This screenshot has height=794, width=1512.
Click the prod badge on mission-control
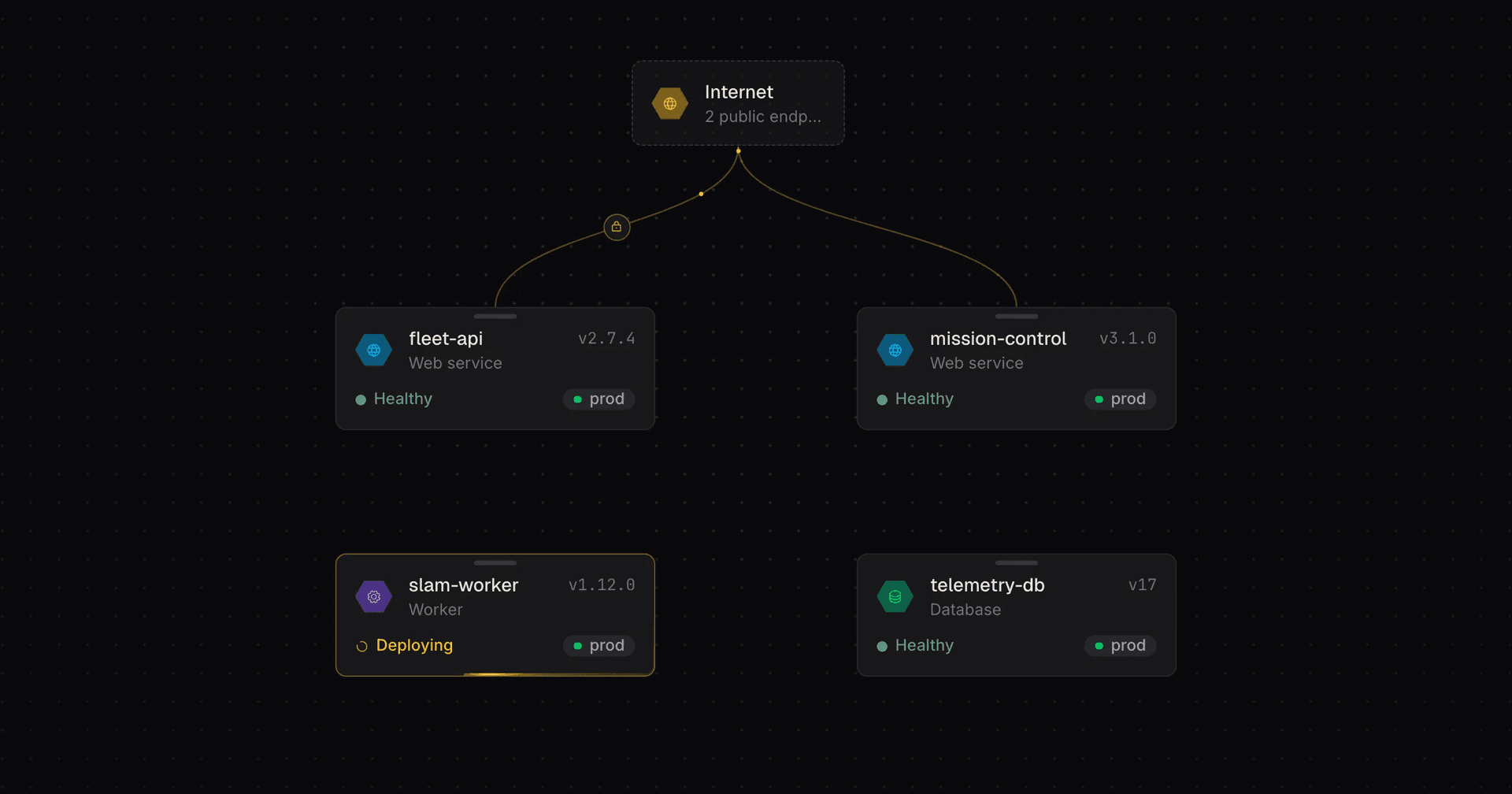(1121, 399)
